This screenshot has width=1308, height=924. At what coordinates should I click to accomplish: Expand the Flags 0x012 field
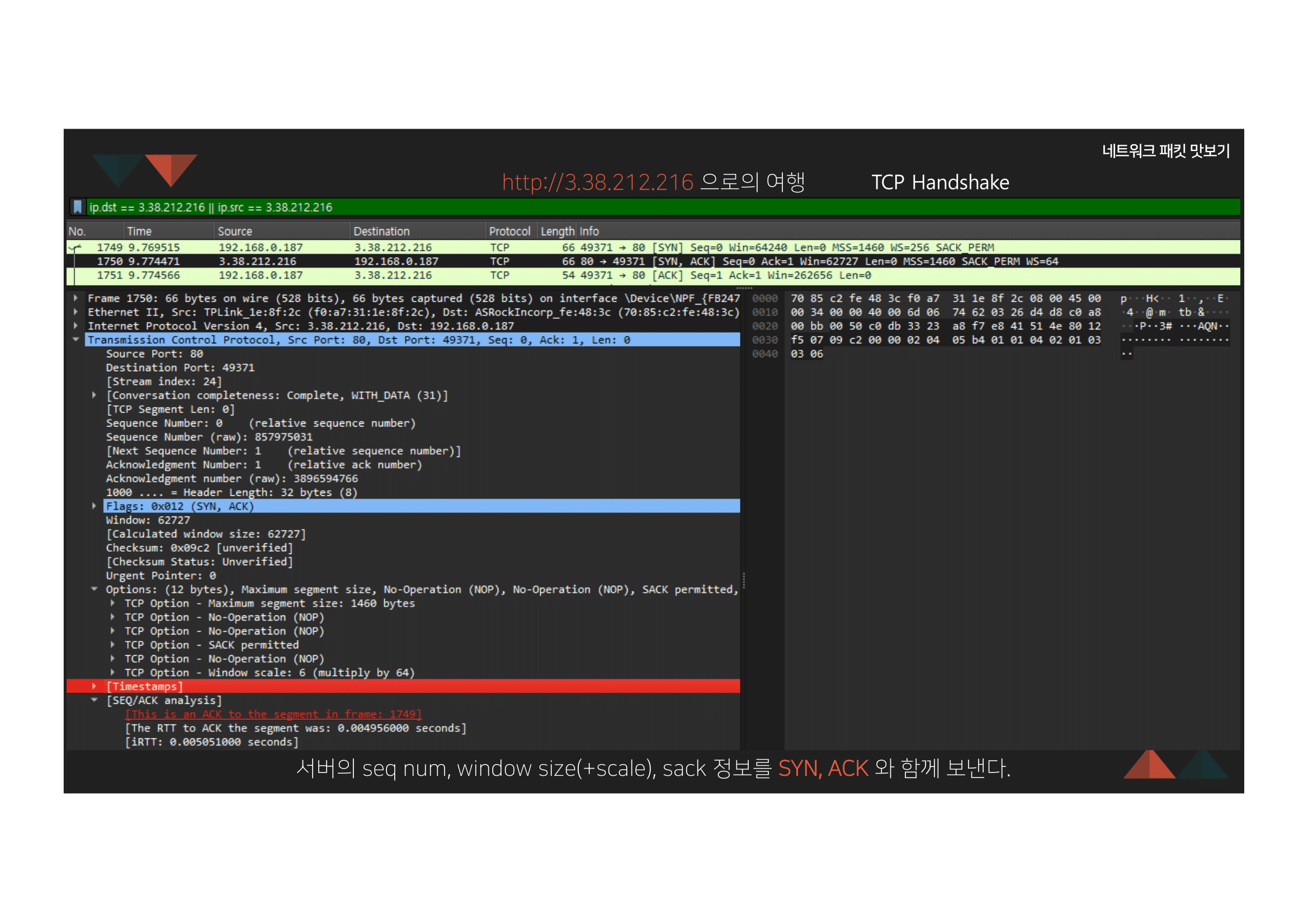[95, 506]
